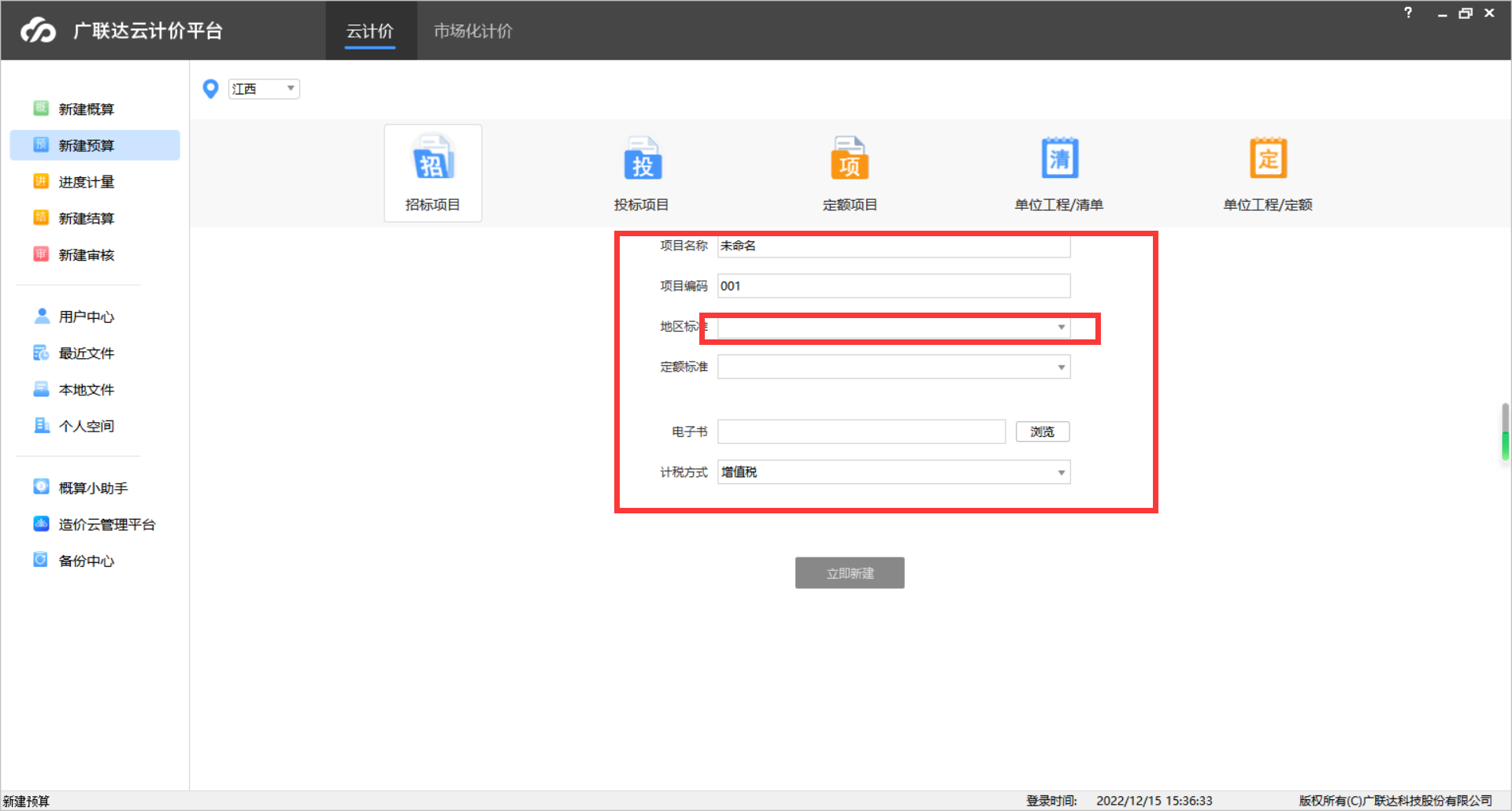1512x811 pixels.
Task: Click the Glodon cloud logo icon
Action: (38, 31)
